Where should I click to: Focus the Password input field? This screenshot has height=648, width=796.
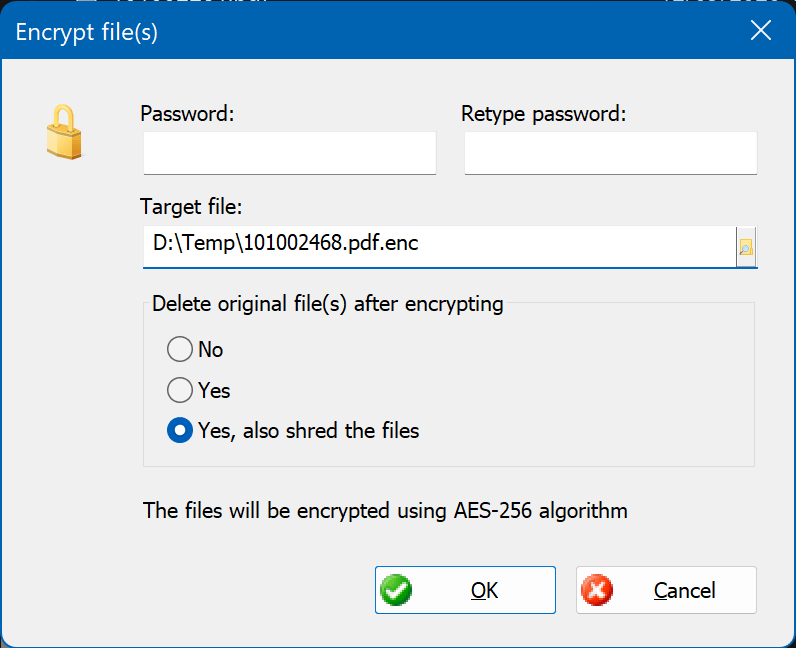tap(289, 153)
